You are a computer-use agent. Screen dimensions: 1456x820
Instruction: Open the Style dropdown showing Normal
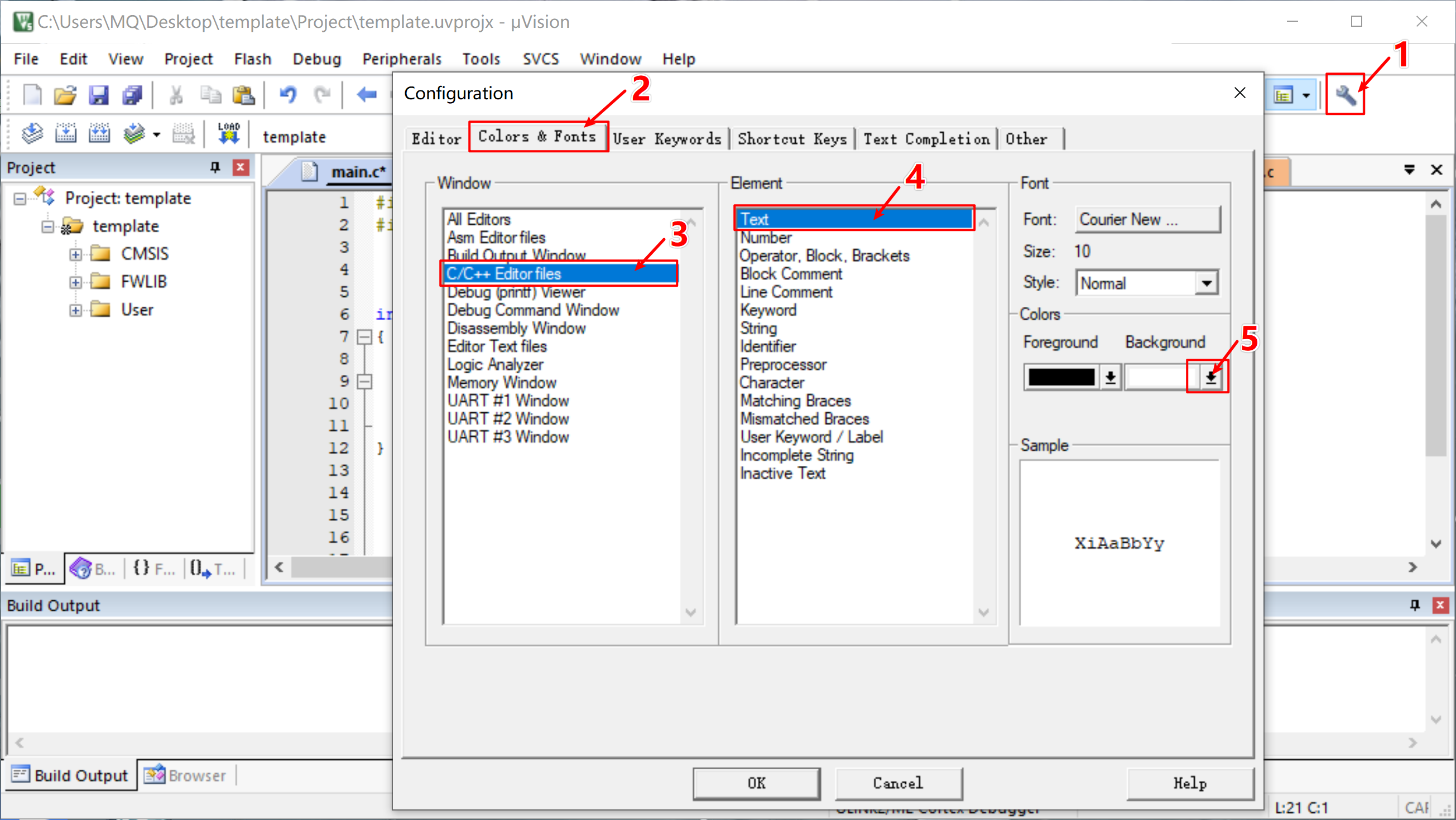pyautogui.click(x=1206, y=283)
